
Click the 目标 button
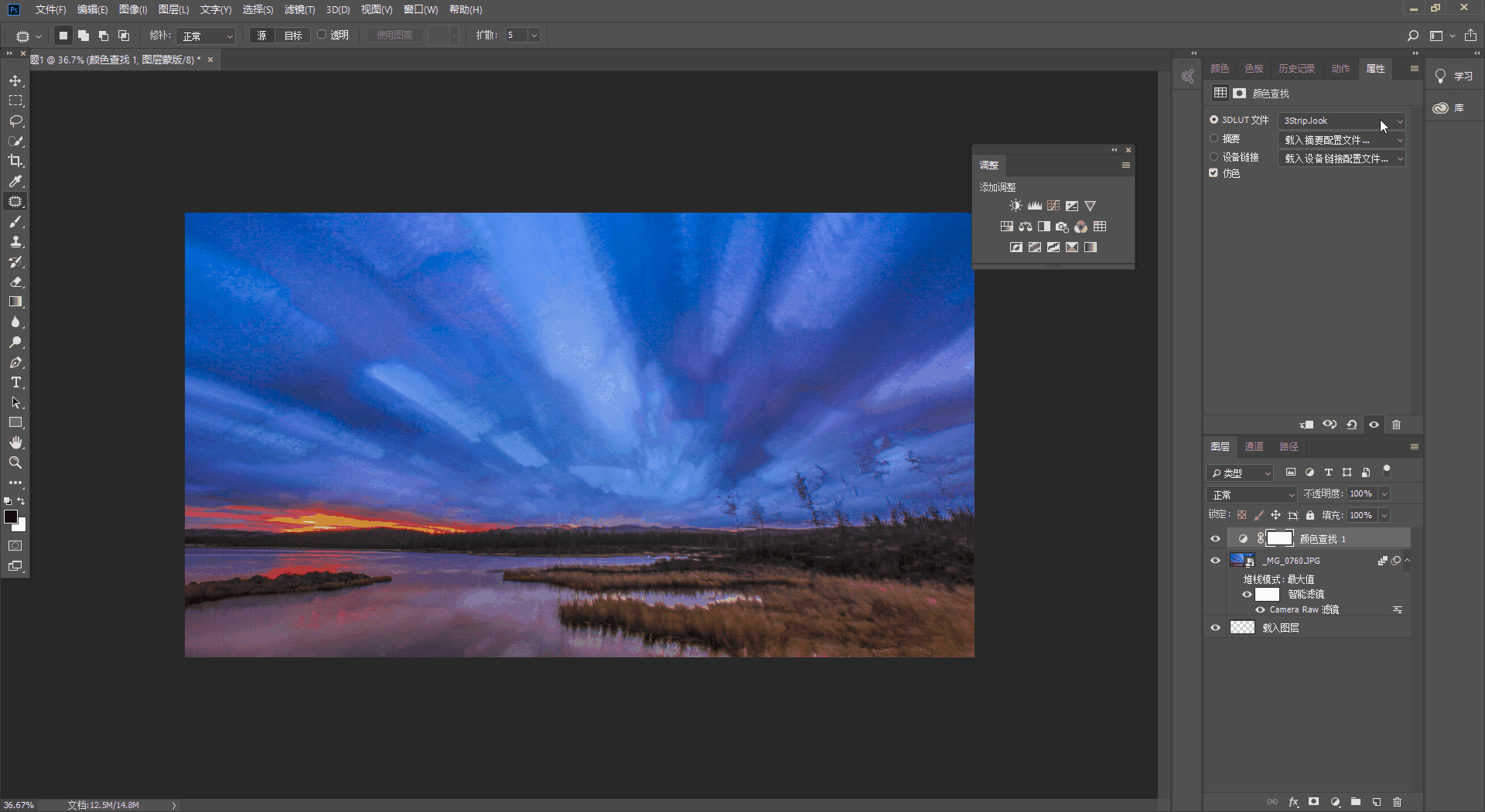click(x=293, y=36)
